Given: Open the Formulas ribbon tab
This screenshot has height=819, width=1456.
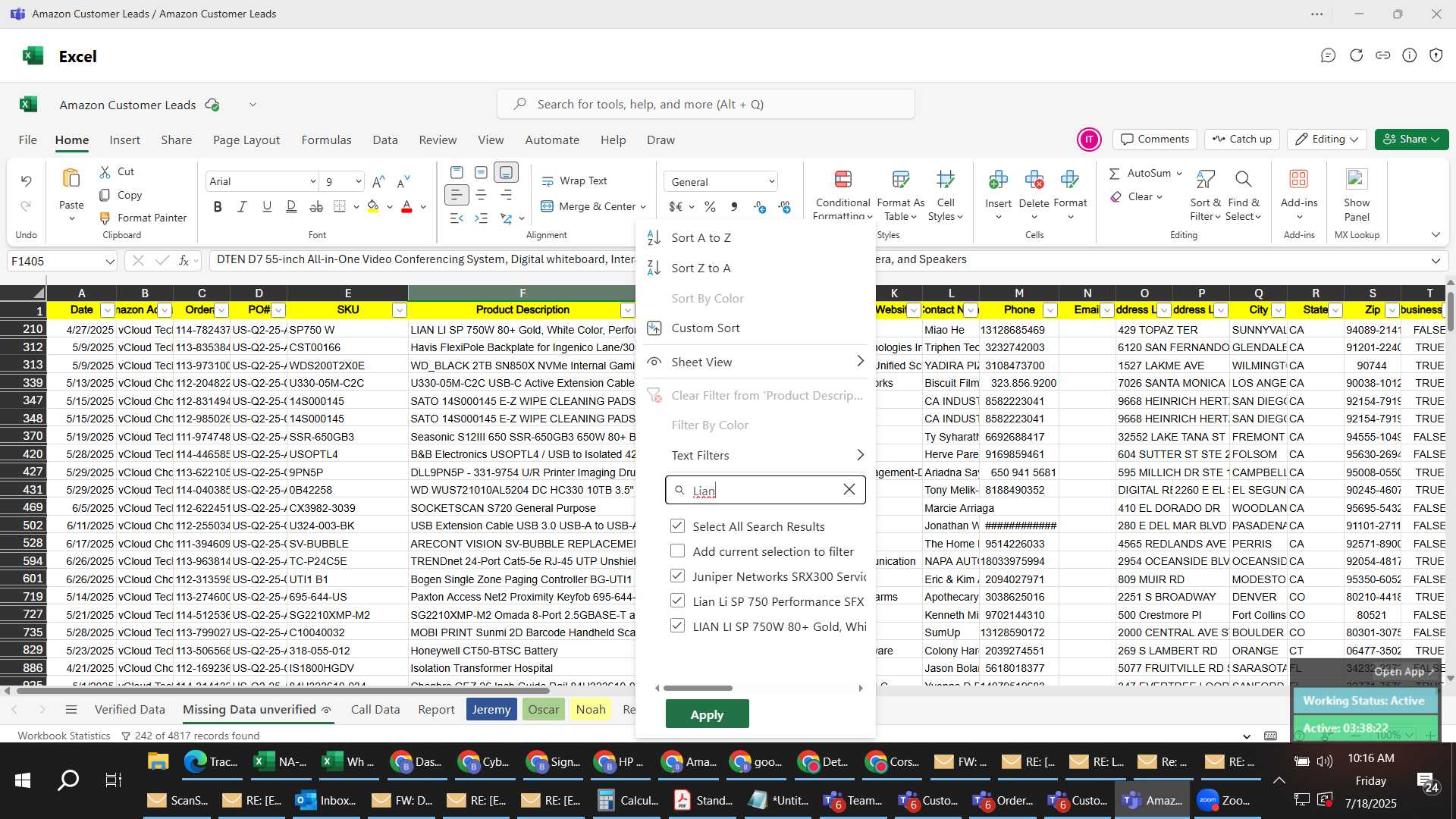Looking at the screenshot, I should [326, 140].
